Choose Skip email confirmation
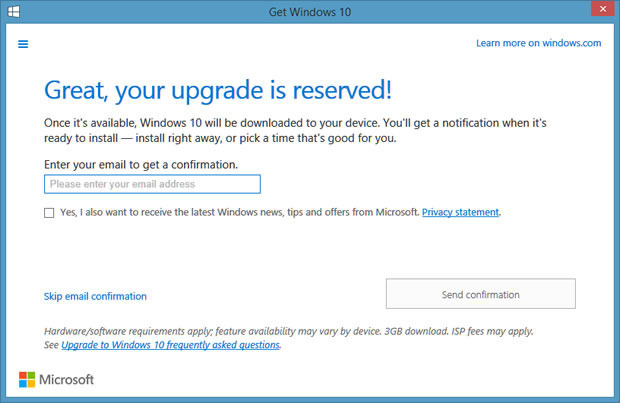Screen dimensions: 620x403 (95, 296)
